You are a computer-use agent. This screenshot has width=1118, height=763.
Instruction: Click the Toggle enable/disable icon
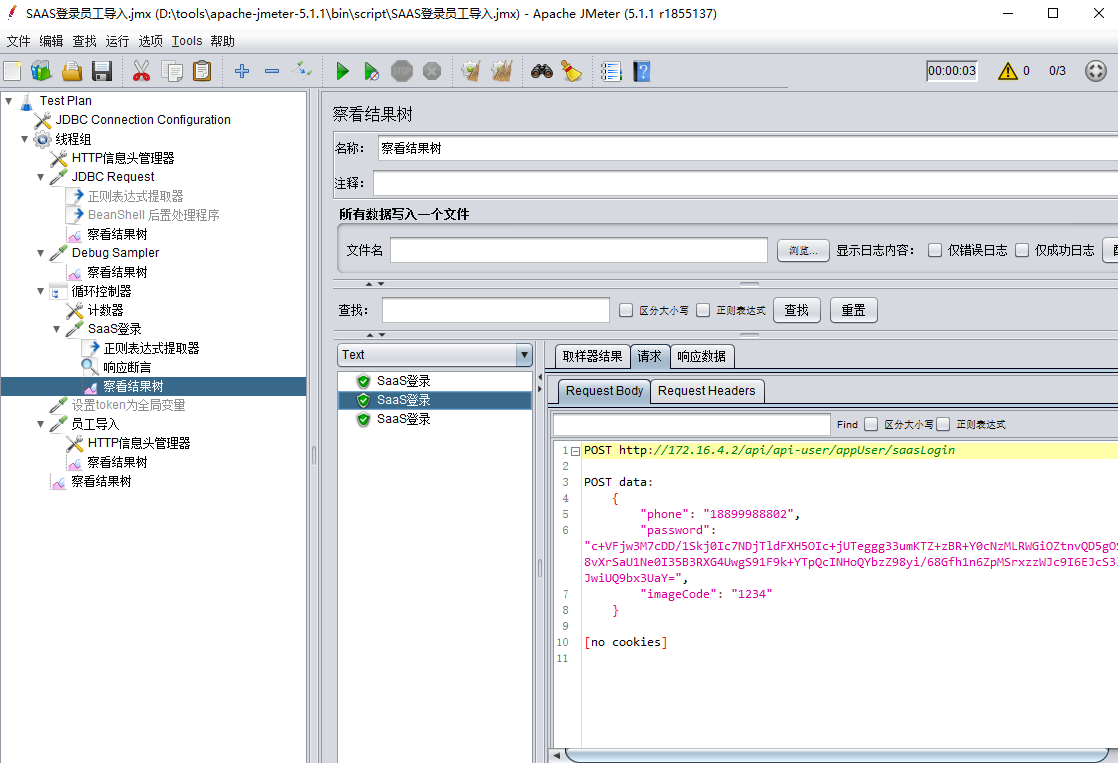click(x=302, y=70)
